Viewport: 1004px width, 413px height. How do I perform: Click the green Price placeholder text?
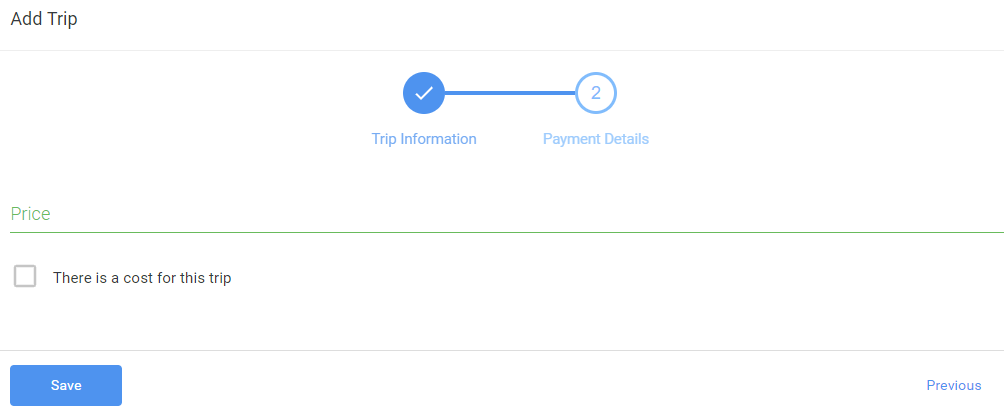pyautogui.click(x=31, y=214)
